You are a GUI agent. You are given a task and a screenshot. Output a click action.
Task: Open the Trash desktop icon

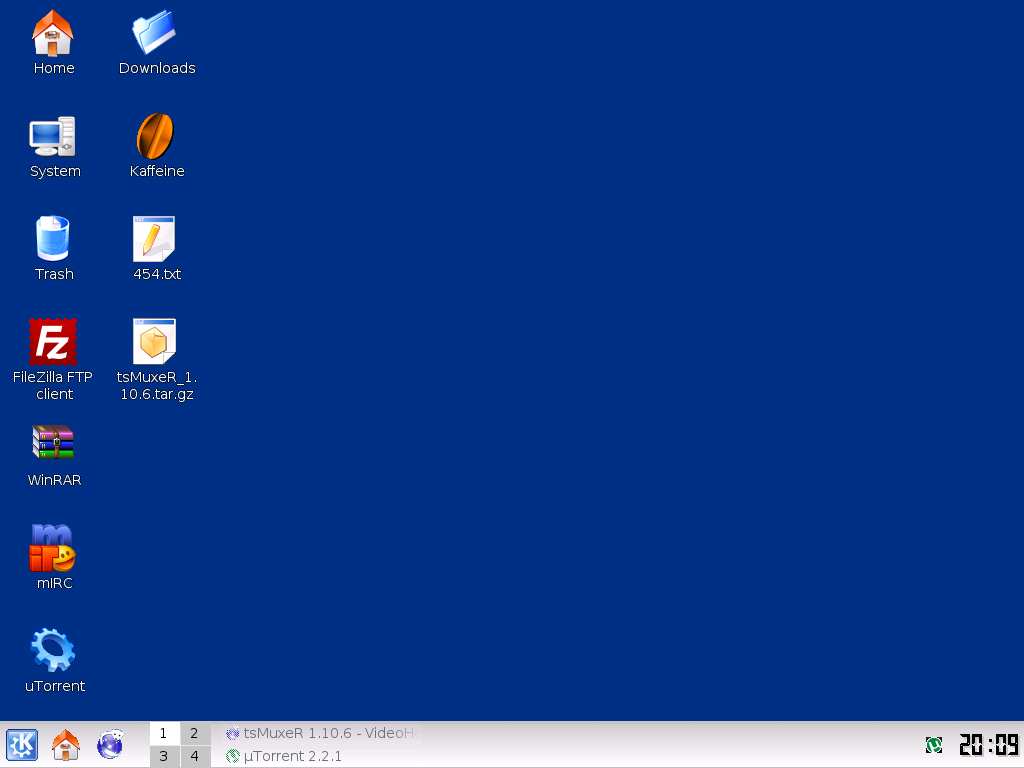[53, 240]
